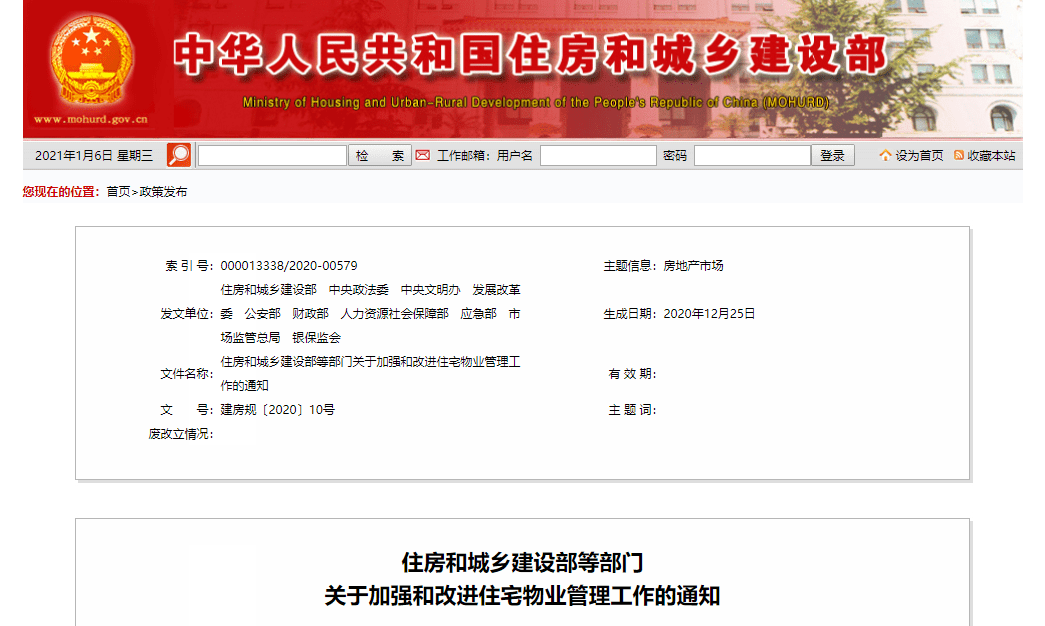Screen dimensions: 1045x626
Task: Click the 废改立情况 label
Action: (179, 434)
